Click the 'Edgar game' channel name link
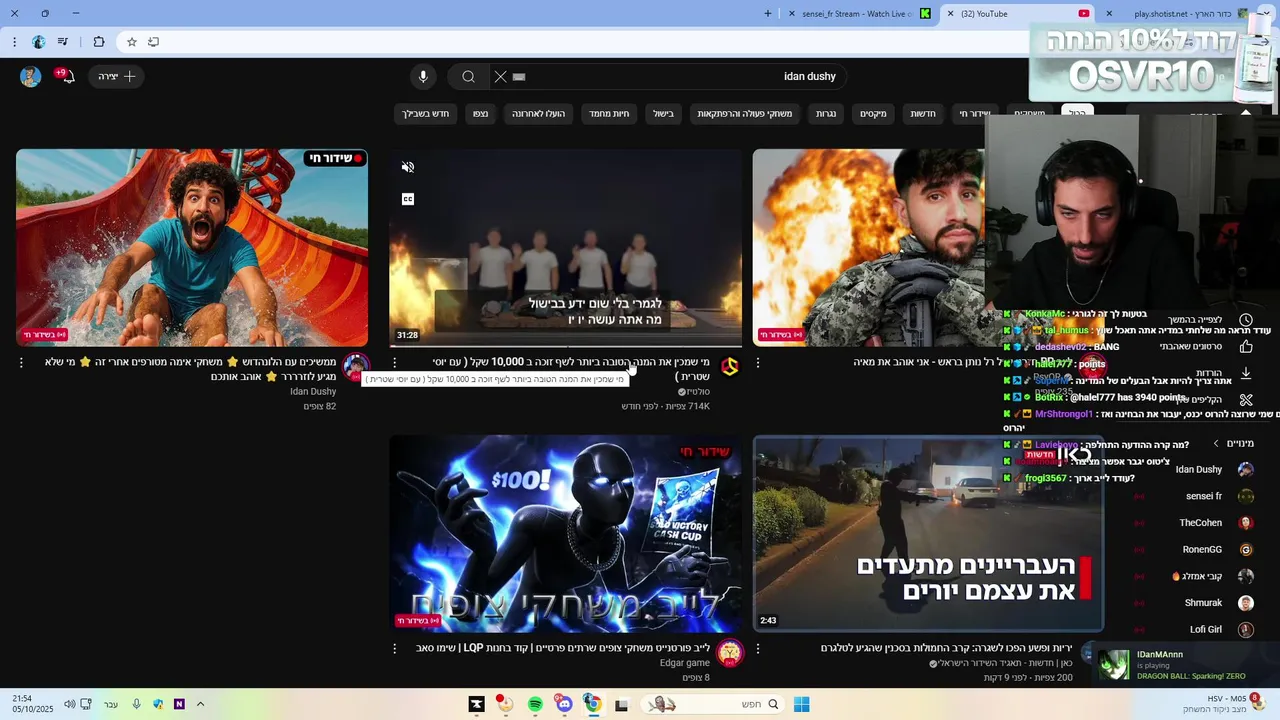The width and height of the screenshot is (1280, 720). [685, 663]
